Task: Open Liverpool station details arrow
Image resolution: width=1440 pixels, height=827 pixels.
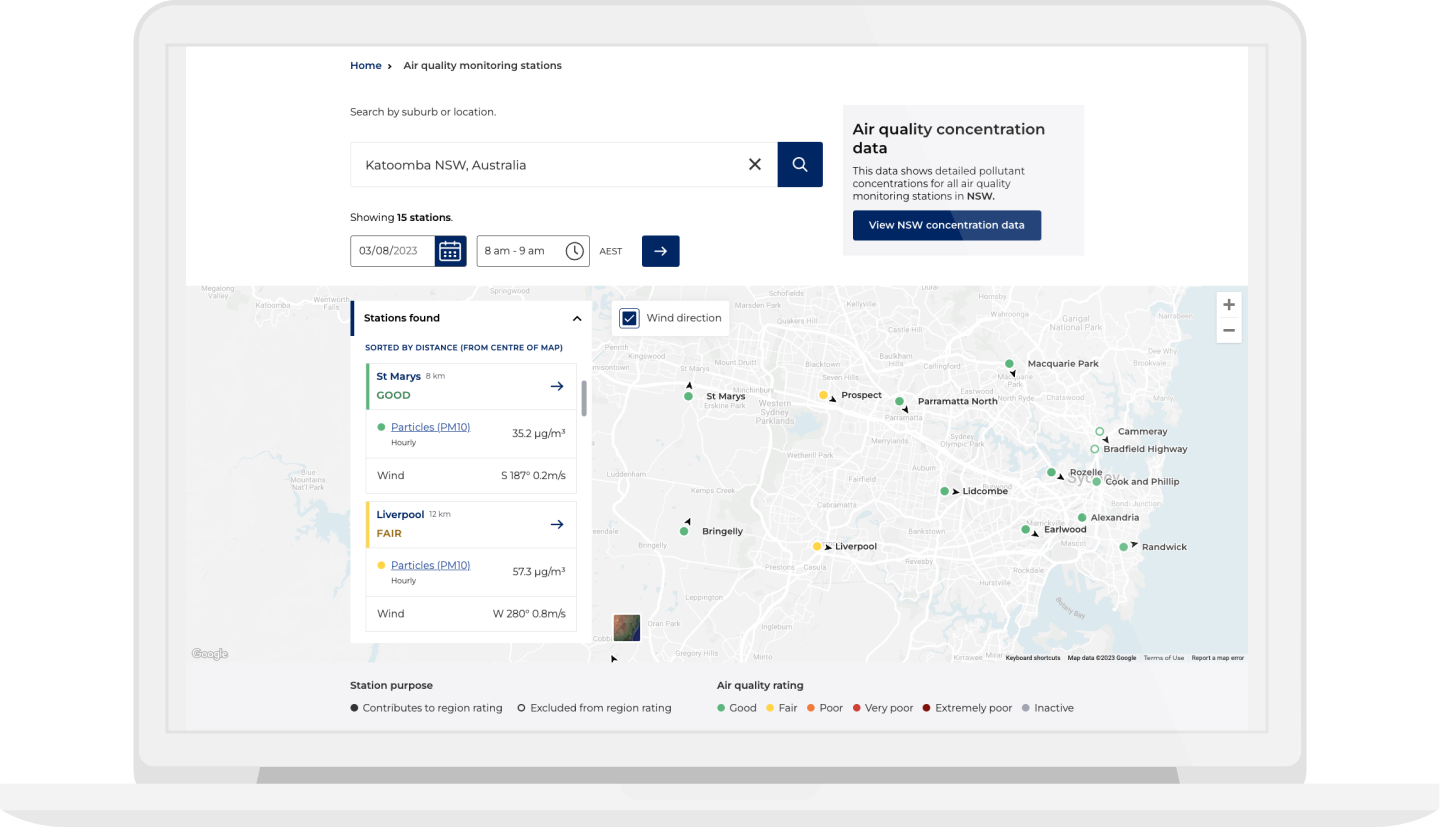Action: pos(557,524)
